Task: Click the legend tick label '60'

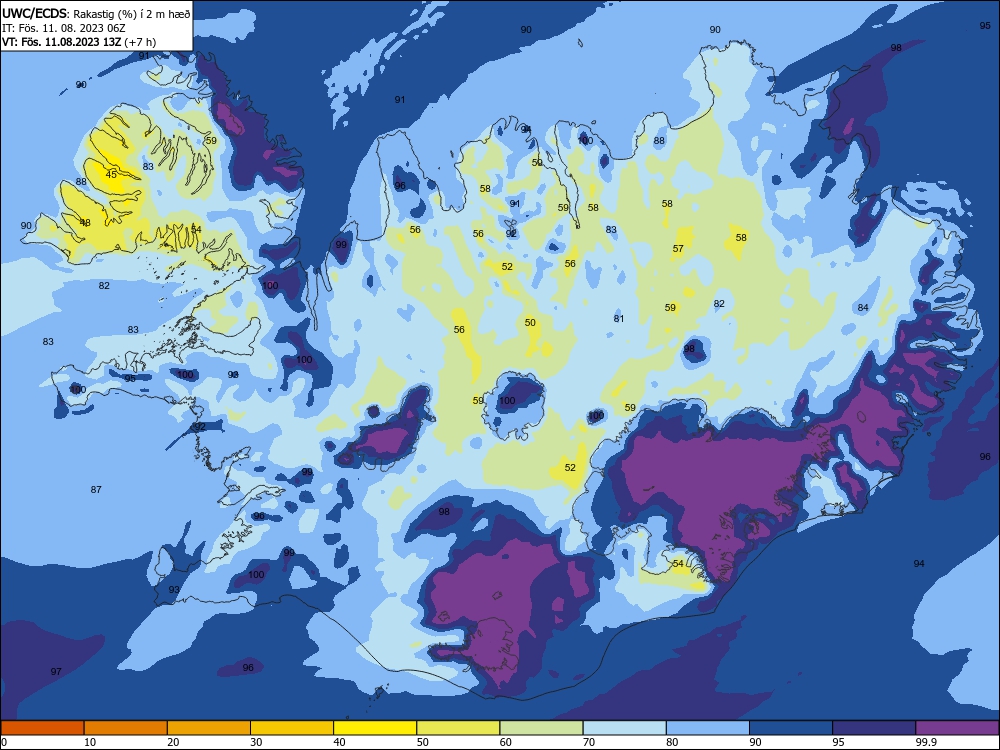Action: (x=506, y=742)
